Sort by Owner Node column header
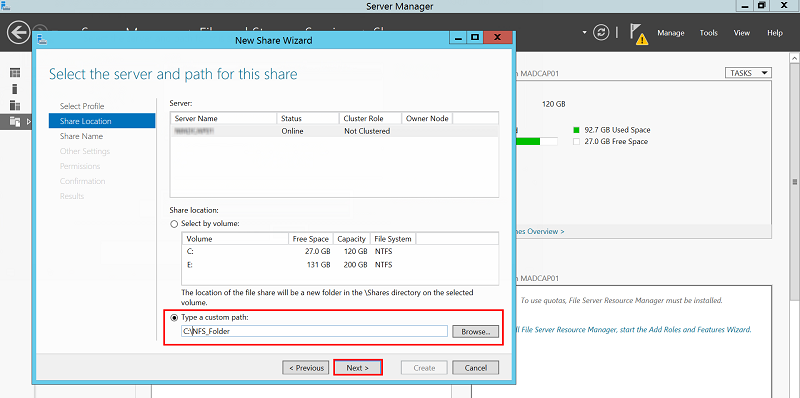 click(x=428, y=118)
